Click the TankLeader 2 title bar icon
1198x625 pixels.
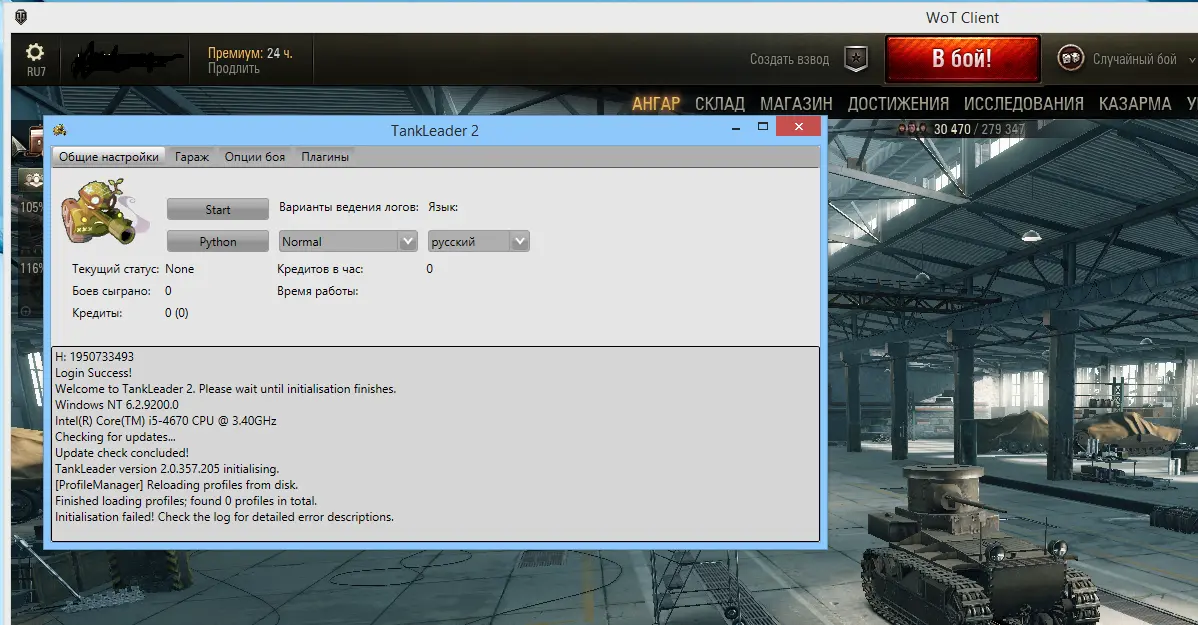point(60,130)
